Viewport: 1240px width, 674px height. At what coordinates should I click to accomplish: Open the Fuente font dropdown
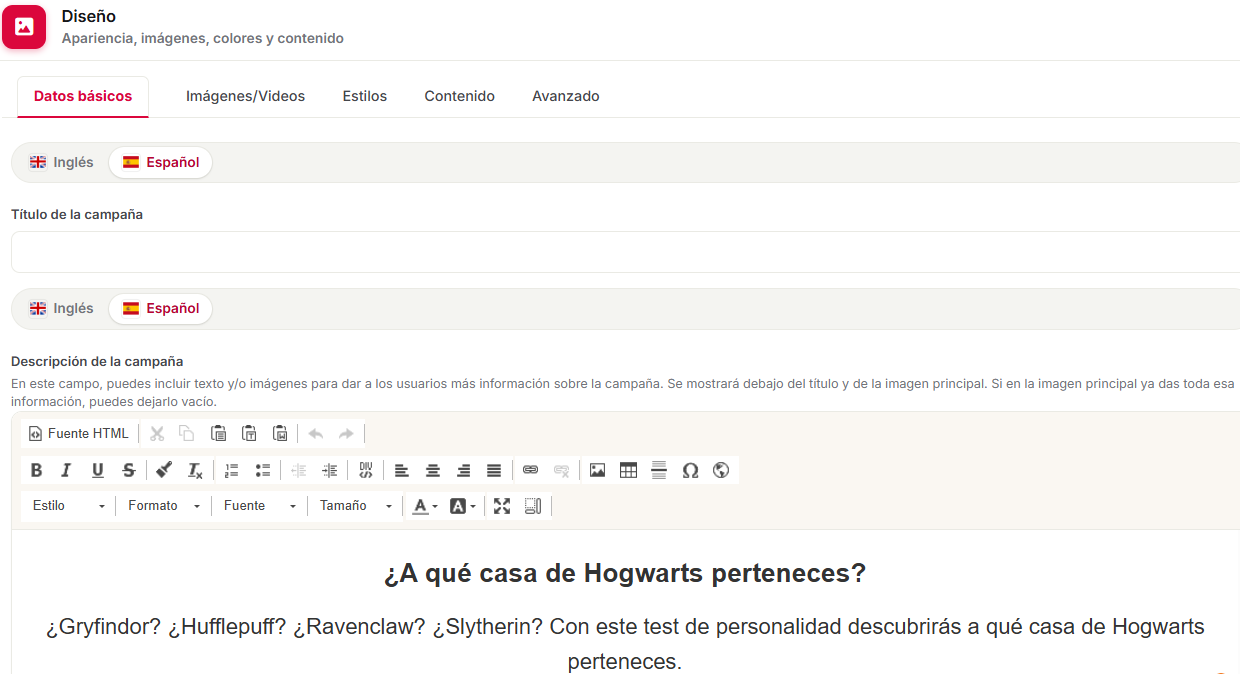tap(260, 506)
